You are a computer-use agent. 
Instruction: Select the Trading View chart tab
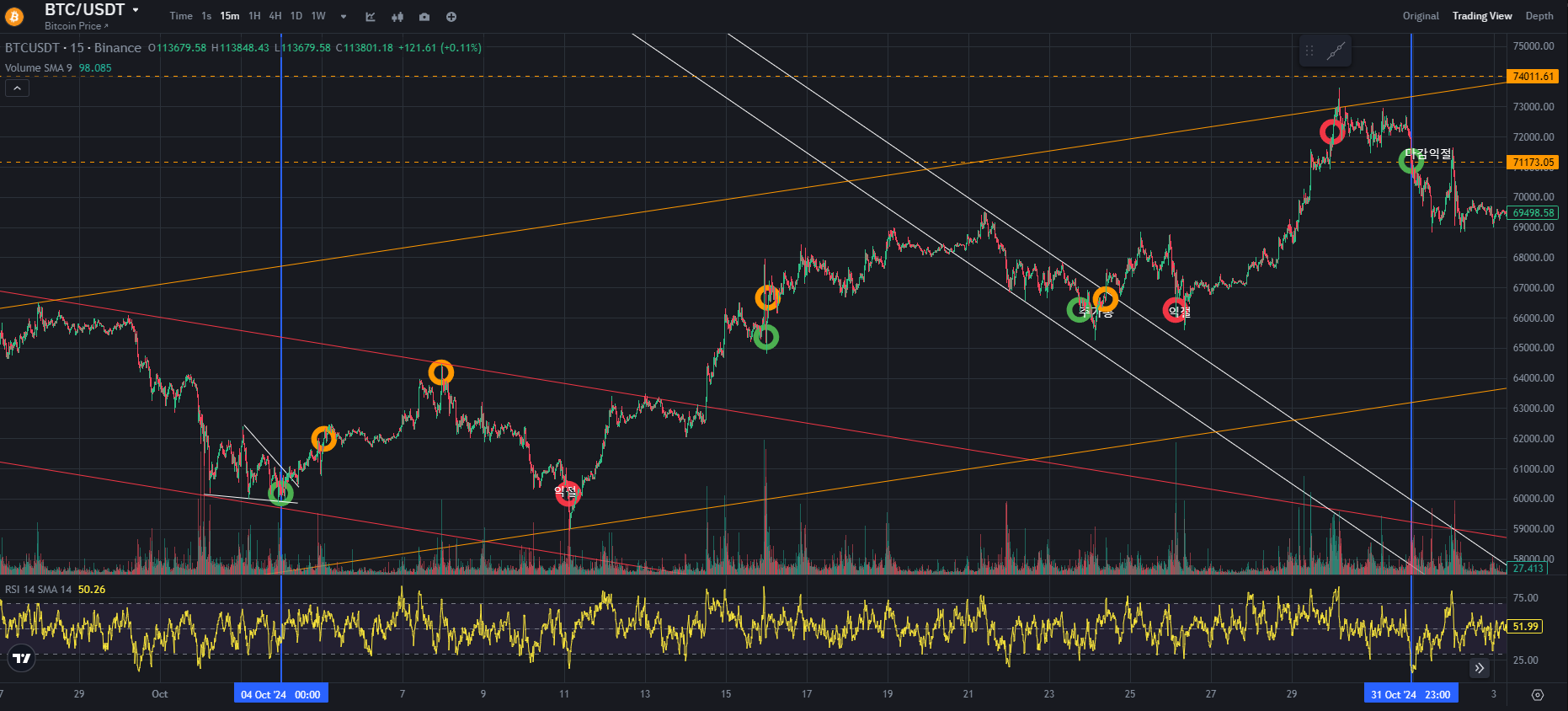pyautogui.click(x=1482, y=16)
